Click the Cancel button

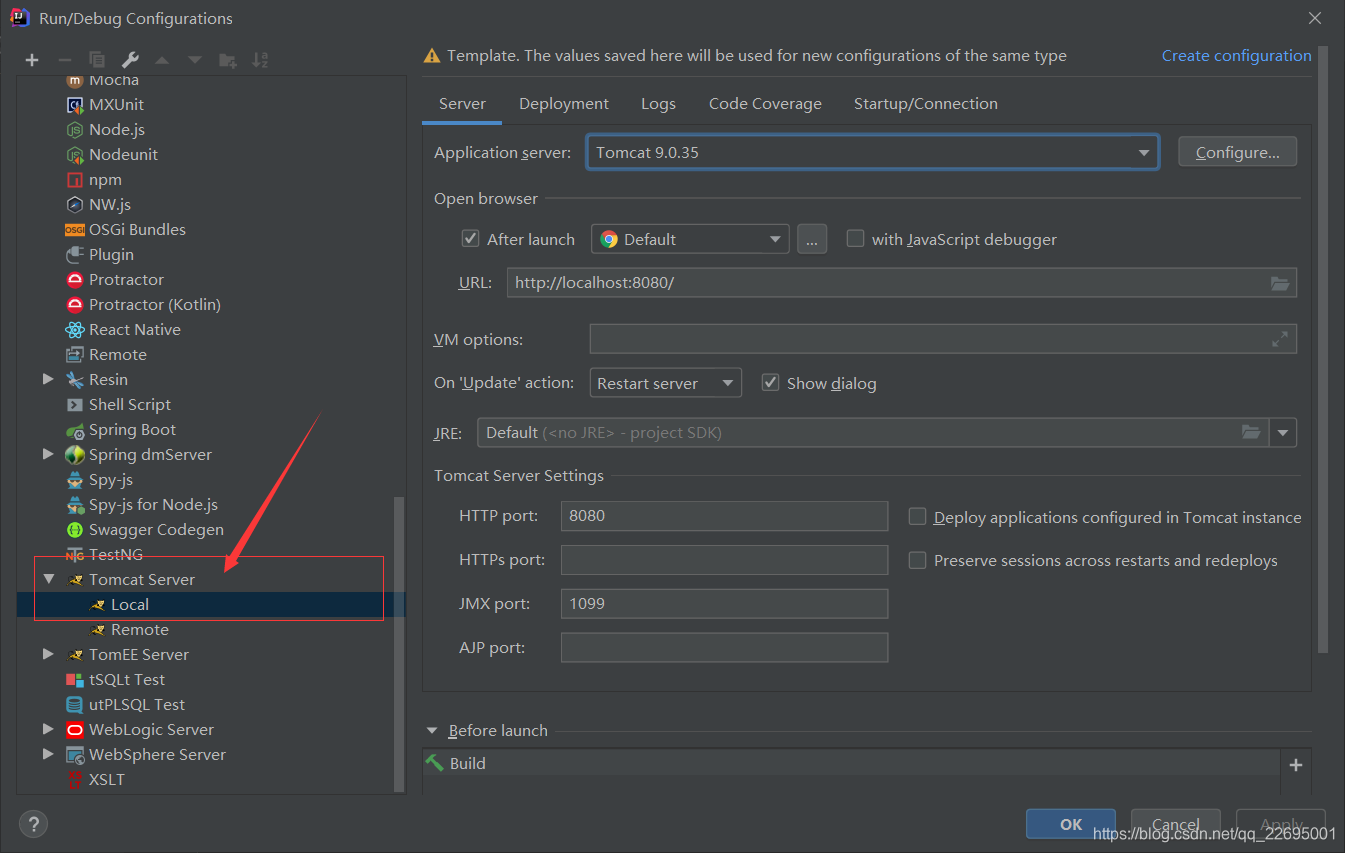[x=1175, y=824]
